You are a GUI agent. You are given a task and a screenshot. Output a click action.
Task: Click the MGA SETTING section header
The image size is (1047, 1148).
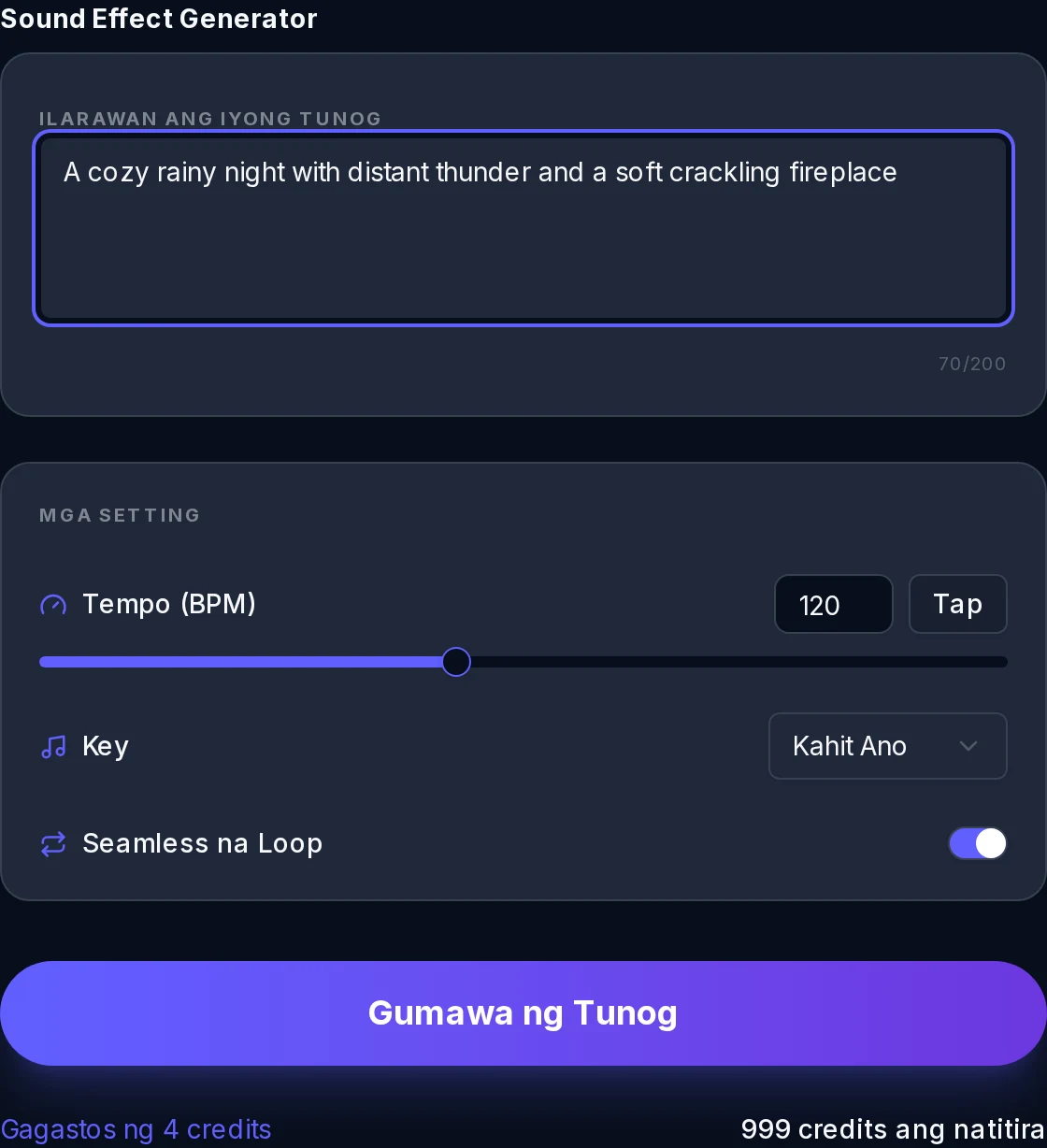point(120,515)
